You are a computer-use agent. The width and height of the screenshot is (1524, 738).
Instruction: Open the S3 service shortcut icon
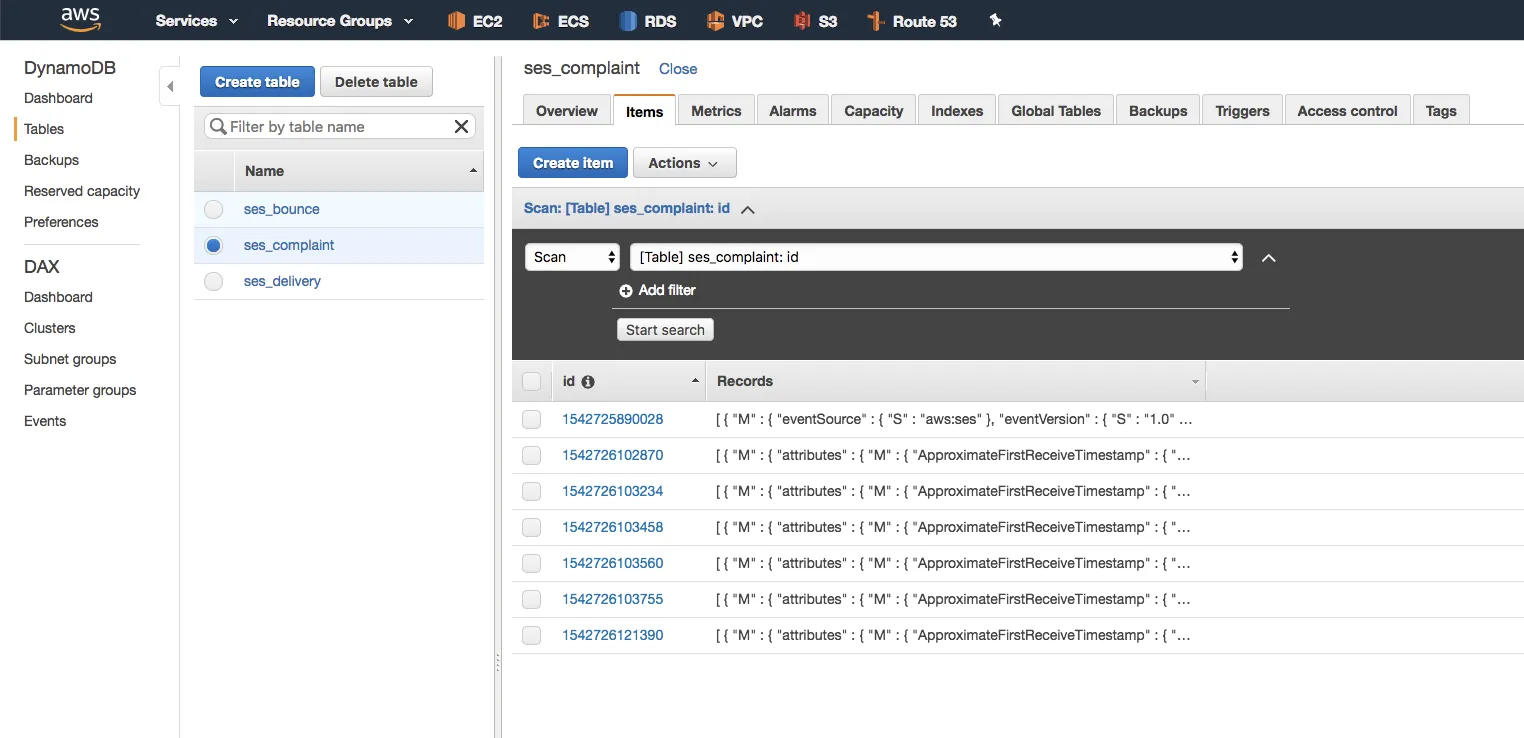click(802, 21)
